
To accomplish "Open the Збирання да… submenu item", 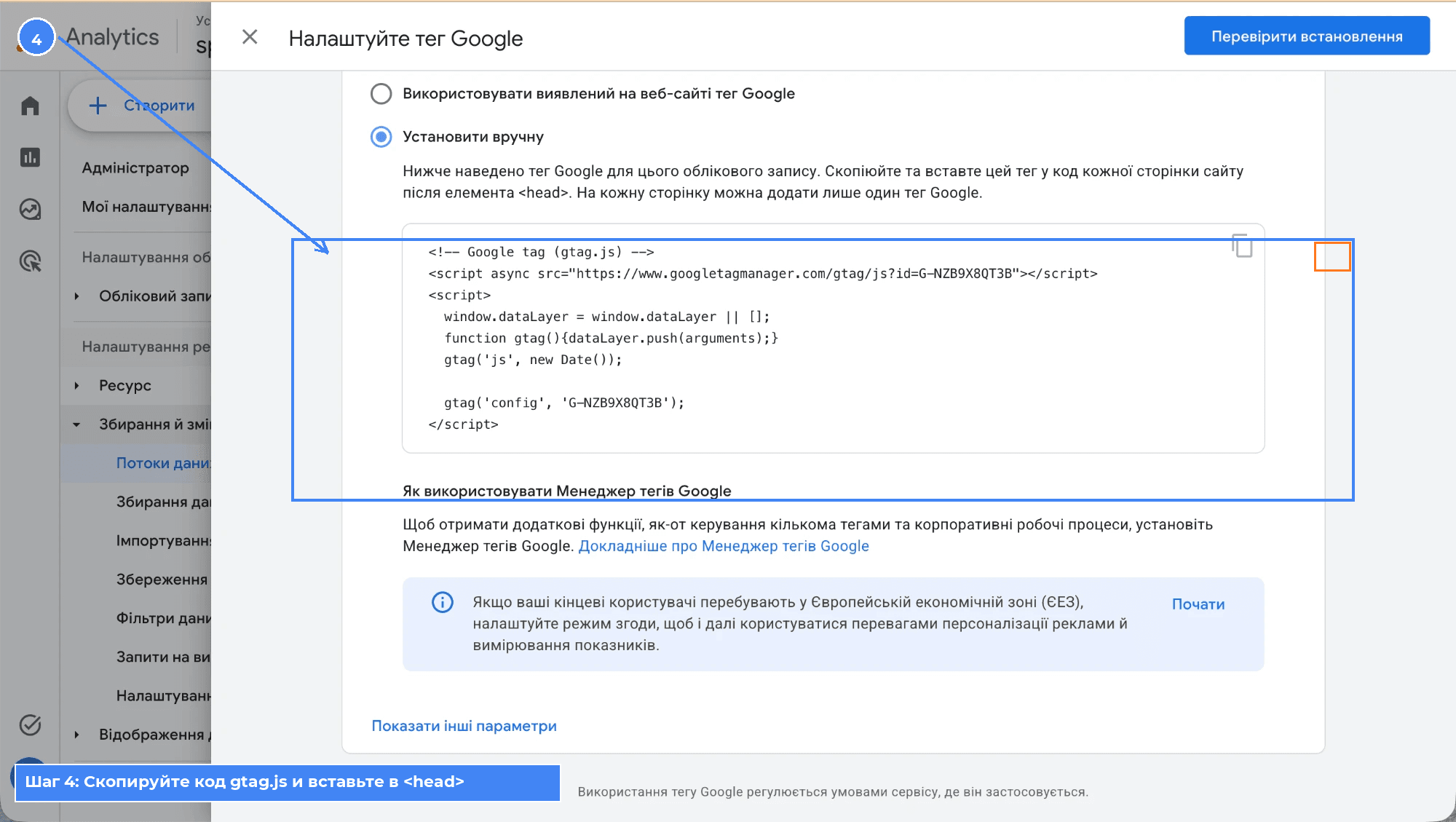I will (x=164, y=502).
